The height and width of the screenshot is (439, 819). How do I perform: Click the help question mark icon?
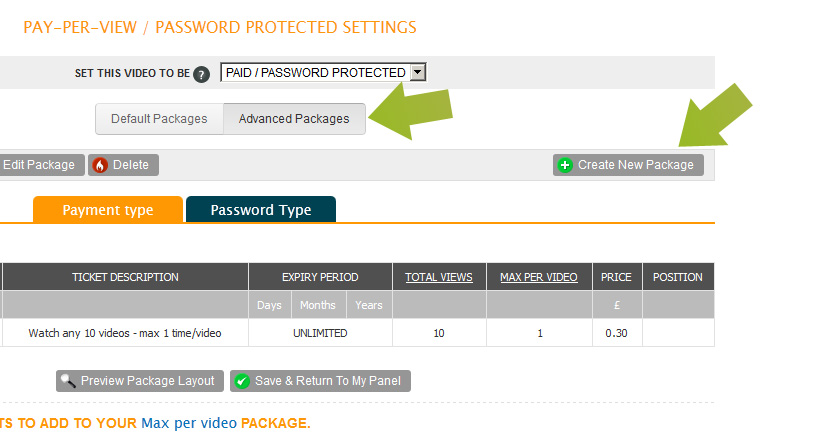pos(202,74)
